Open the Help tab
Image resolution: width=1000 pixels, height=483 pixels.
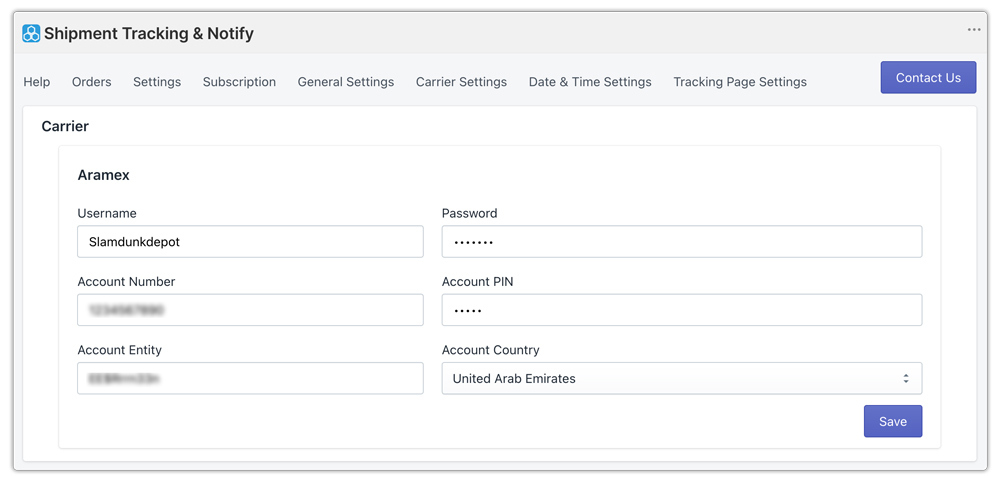[37, 82]
